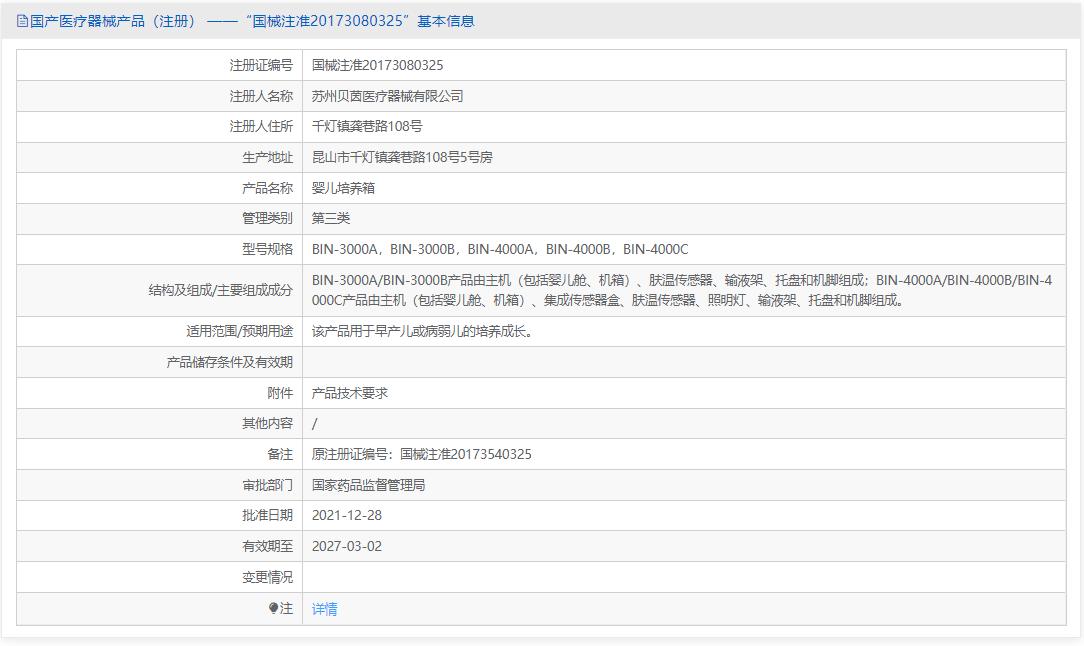Click the 生产地址 label
Viewport: 1084px width, 646px height.
pos(268,157)
